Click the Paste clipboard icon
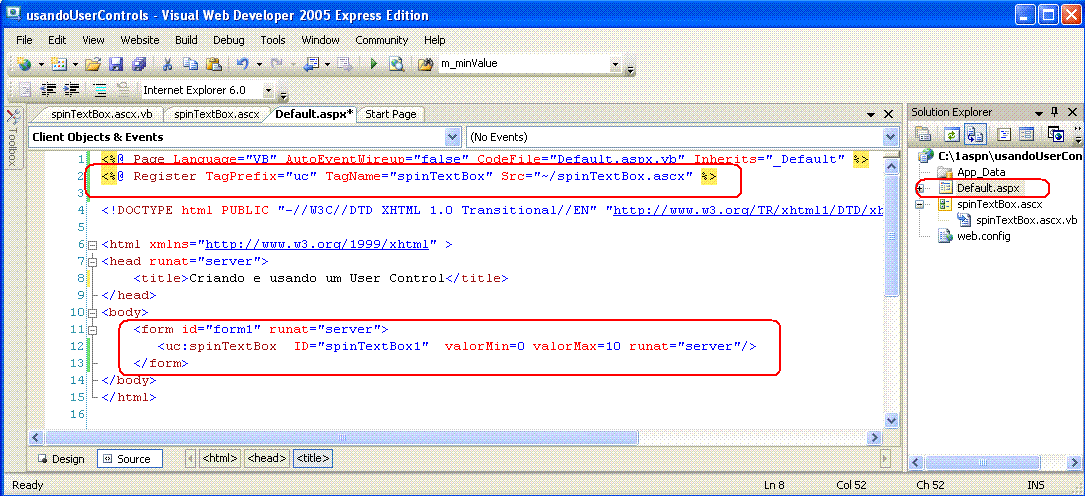1085x496 pixels. coord(214,64)
